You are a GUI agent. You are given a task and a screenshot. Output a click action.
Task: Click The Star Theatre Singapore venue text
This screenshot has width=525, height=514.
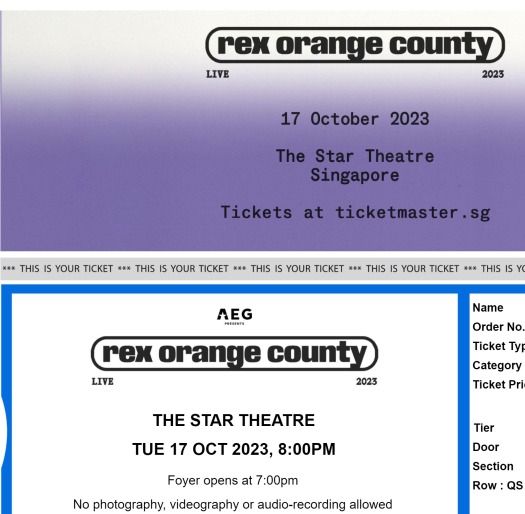click(x=355, y=166)
